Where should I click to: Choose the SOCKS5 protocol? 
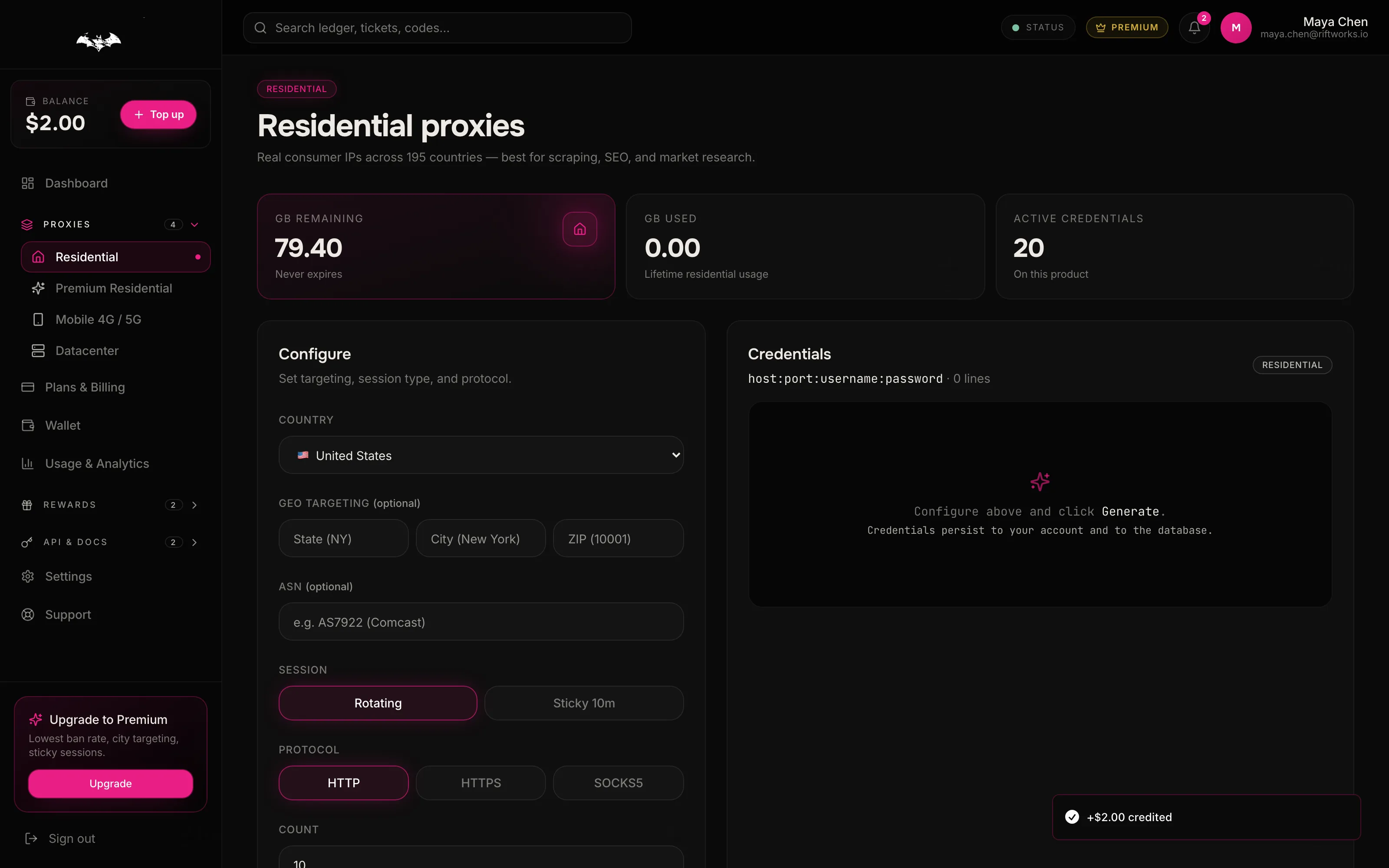(618, 783)
